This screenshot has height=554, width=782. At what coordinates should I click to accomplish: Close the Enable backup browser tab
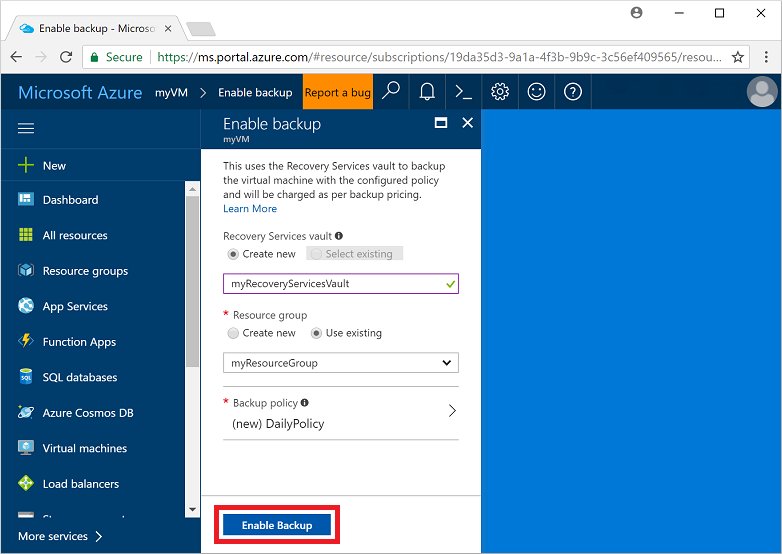tap(168, 28)
